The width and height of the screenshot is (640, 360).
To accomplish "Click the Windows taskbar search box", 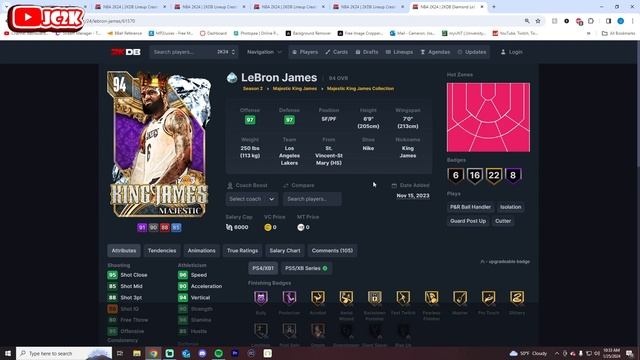I will click(64, 353).
